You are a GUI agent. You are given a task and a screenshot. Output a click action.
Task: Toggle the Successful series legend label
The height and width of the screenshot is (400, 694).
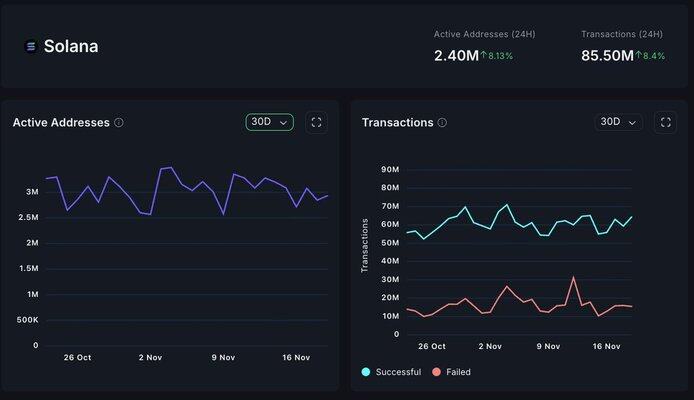398,371
